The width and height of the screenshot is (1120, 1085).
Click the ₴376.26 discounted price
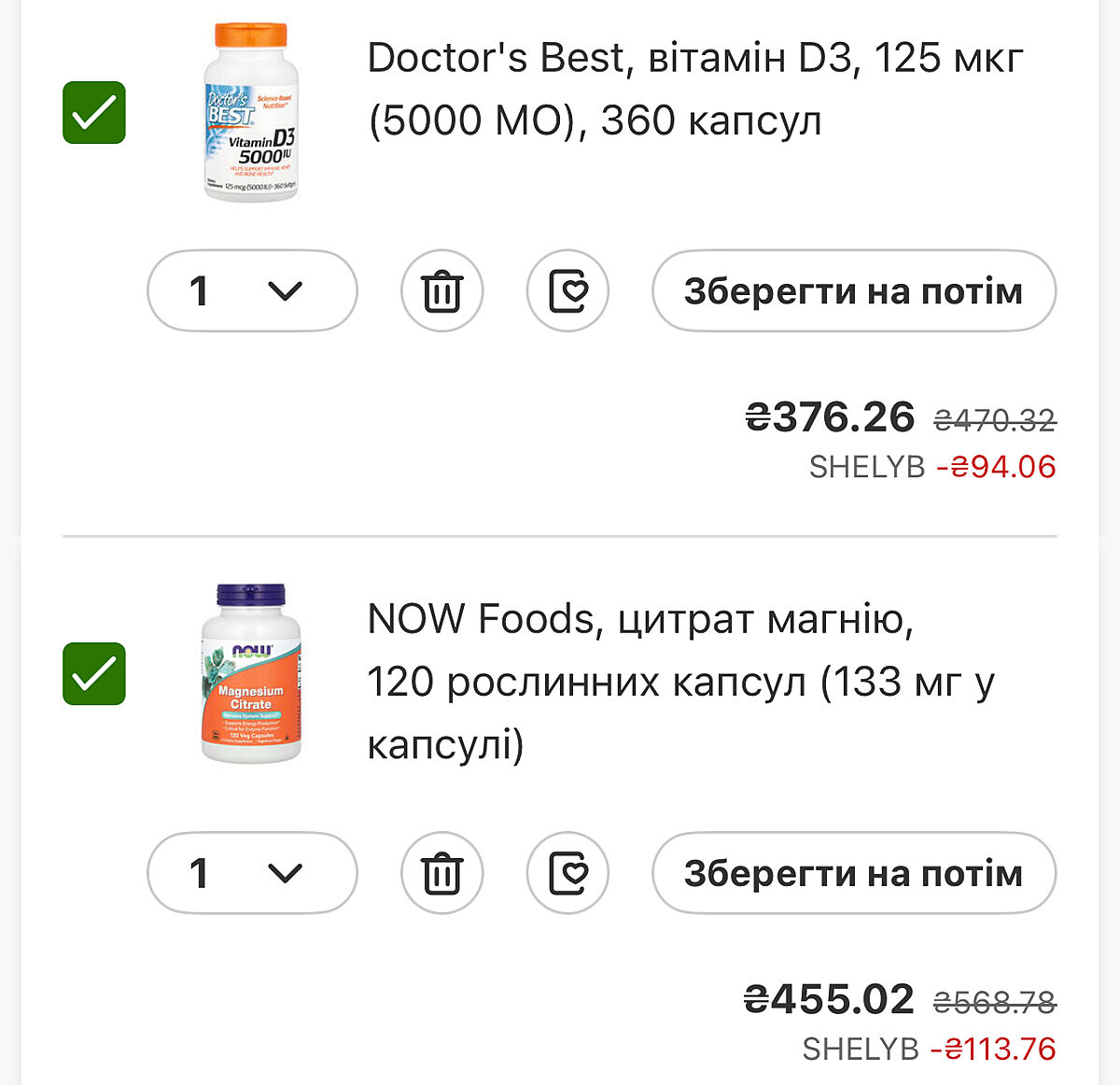coord(830,416)
